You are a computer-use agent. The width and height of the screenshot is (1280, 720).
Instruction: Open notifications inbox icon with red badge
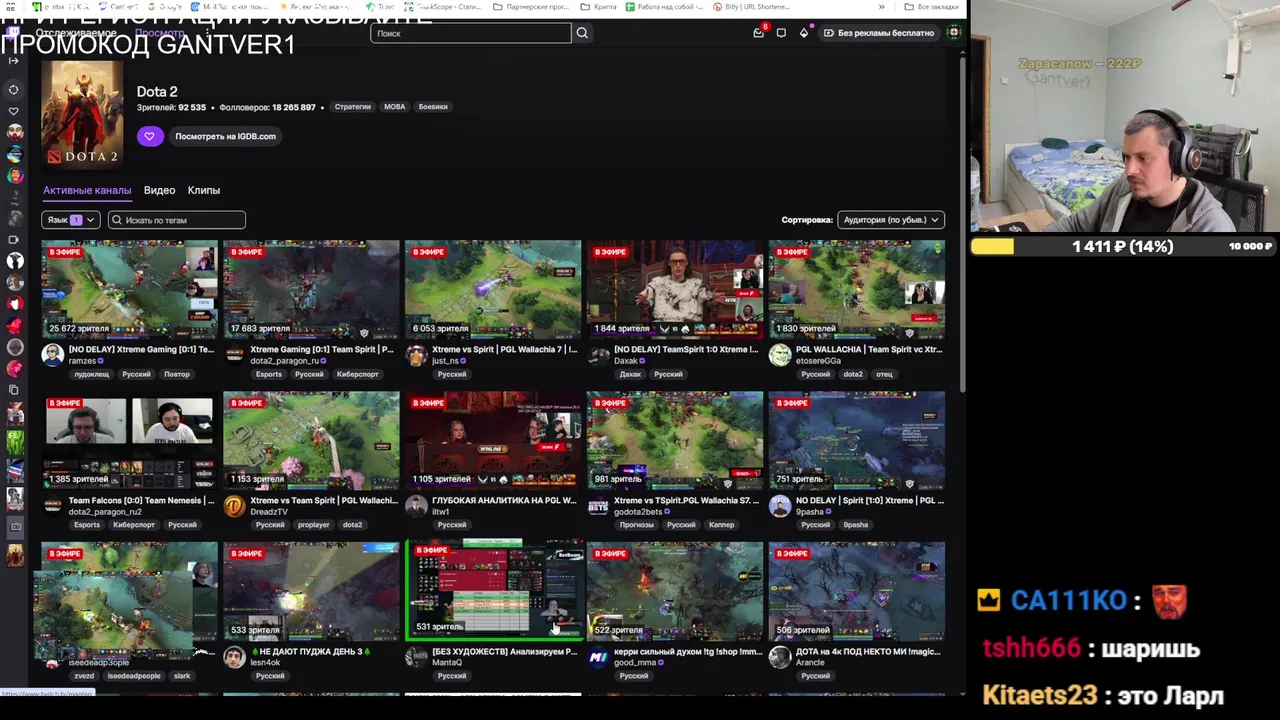point(759,32)
